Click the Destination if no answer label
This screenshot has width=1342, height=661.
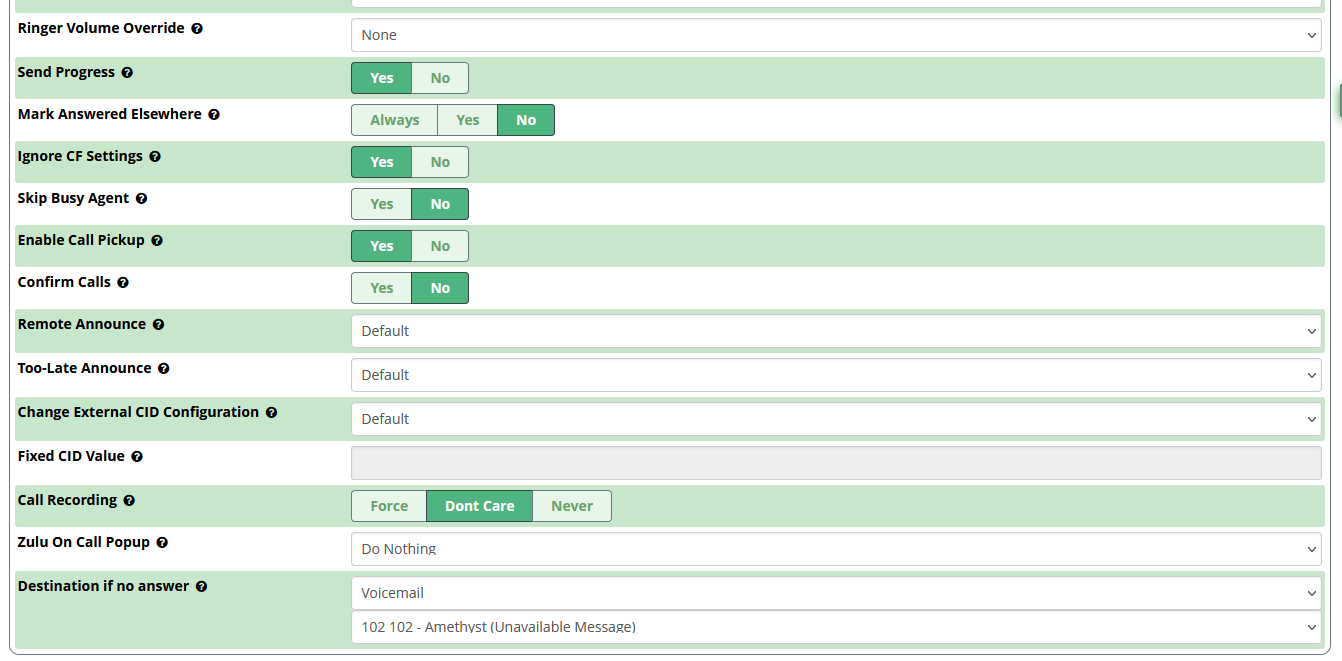pyautogui.click(x=103, y=586)
